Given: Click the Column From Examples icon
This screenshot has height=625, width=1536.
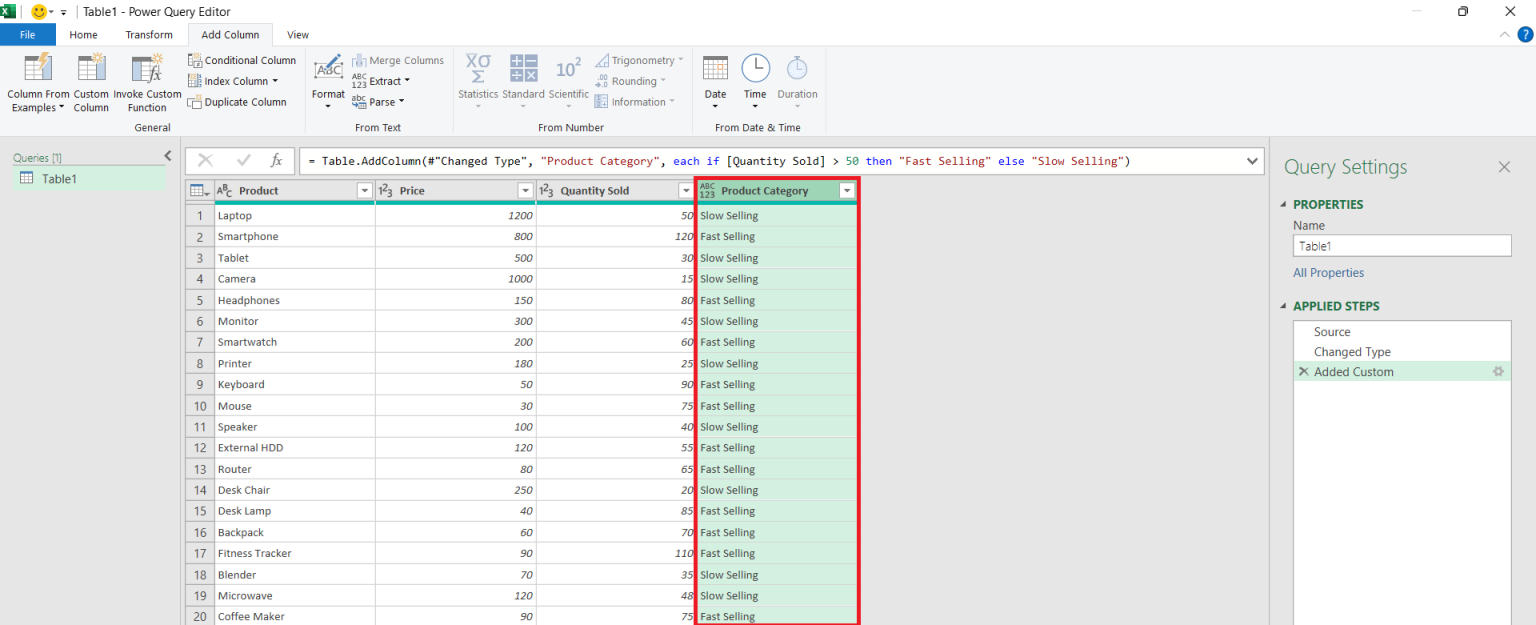Looking at the screenshot, I should click(x=38, y=68).
